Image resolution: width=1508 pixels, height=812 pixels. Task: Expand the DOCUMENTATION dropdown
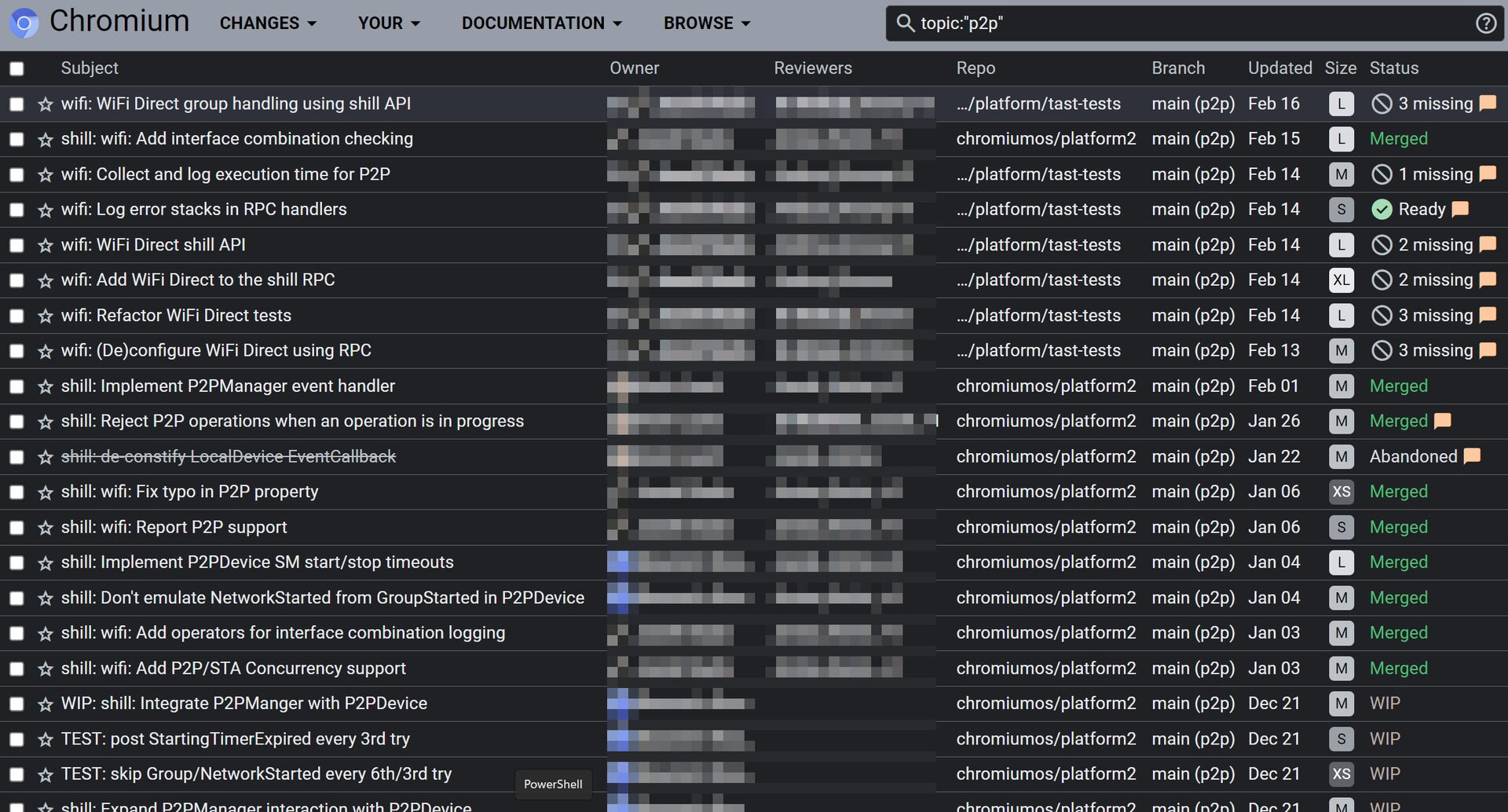coord(541,24)
